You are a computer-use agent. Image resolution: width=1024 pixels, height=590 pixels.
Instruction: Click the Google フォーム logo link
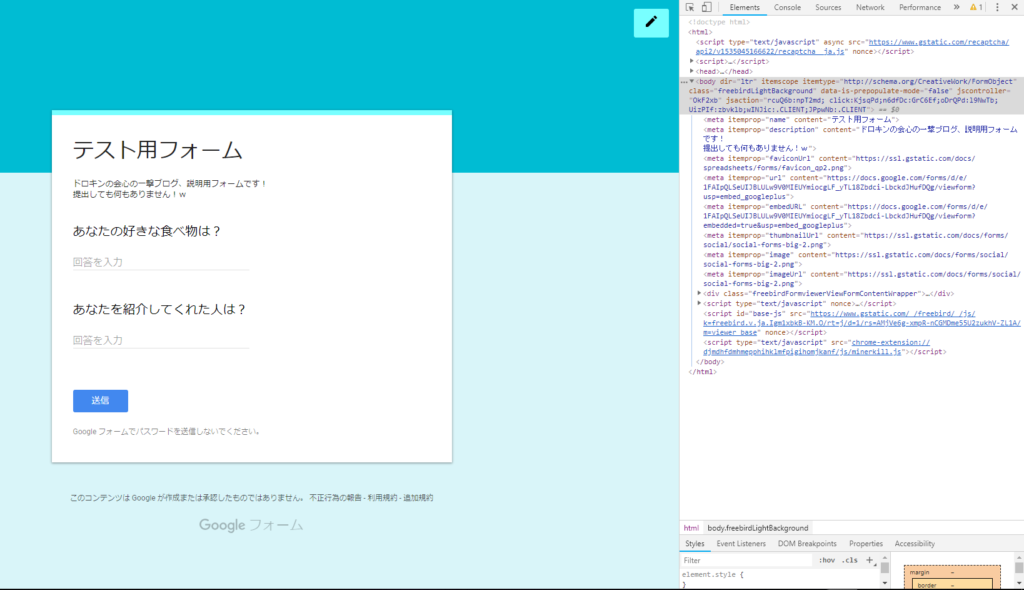(251, 525)
